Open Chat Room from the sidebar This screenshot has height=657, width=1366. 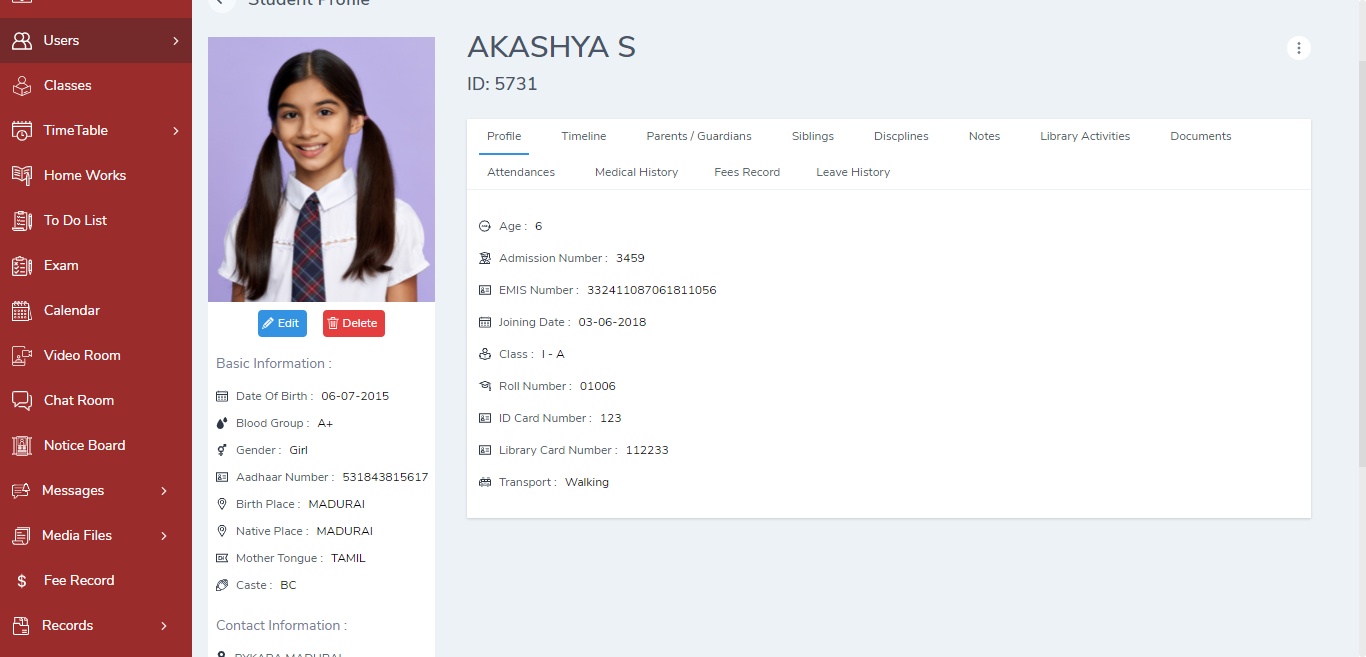(79, 401)
